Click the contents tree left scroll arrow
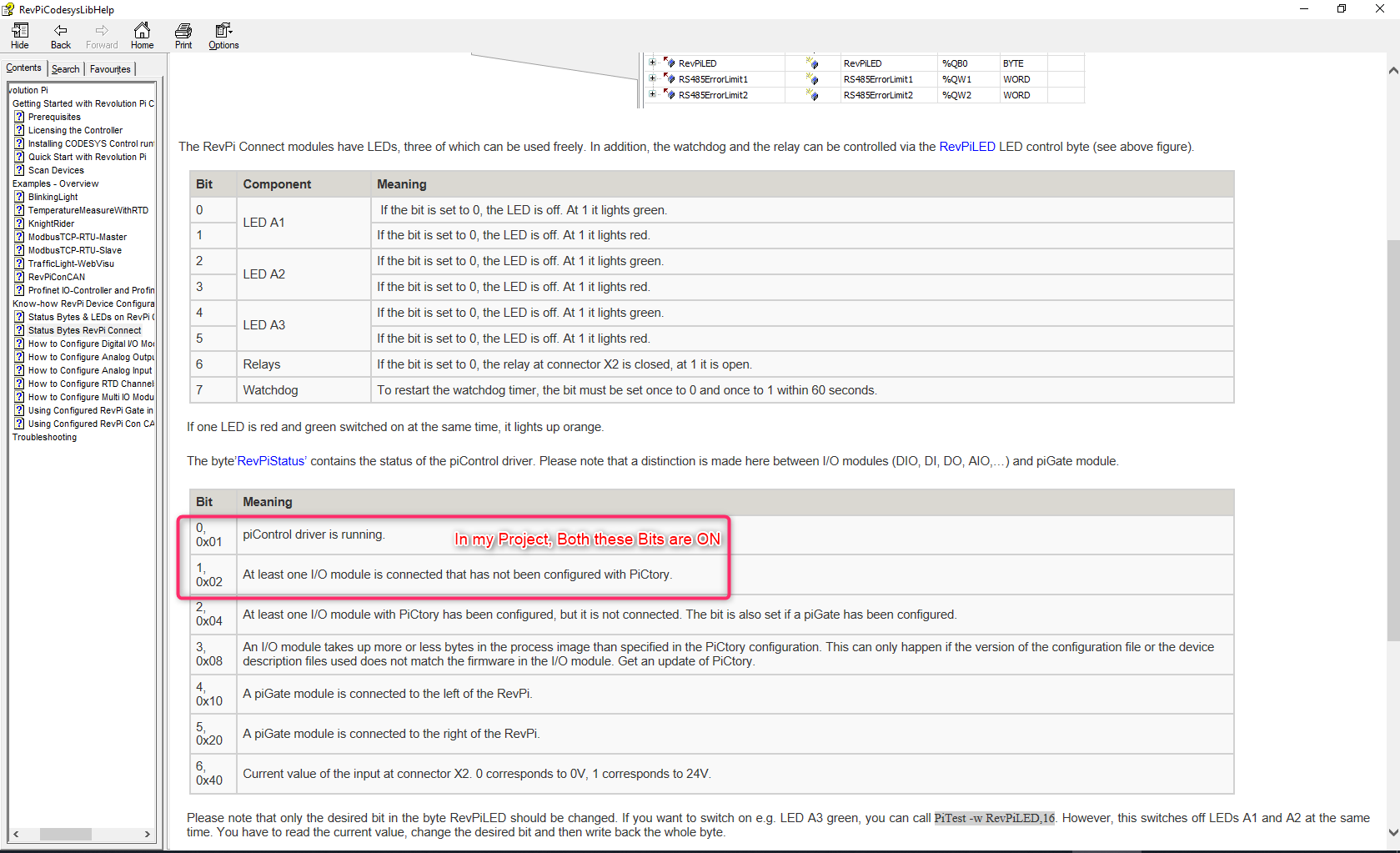Viewport: 1400px width, 853px height. [16, 834]
